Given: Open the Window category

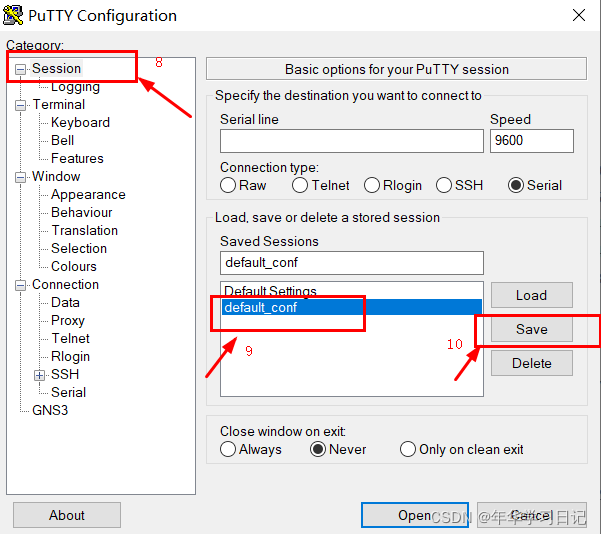Looking at the screenshot, I should pyautogui.click(x=56, y=177).
